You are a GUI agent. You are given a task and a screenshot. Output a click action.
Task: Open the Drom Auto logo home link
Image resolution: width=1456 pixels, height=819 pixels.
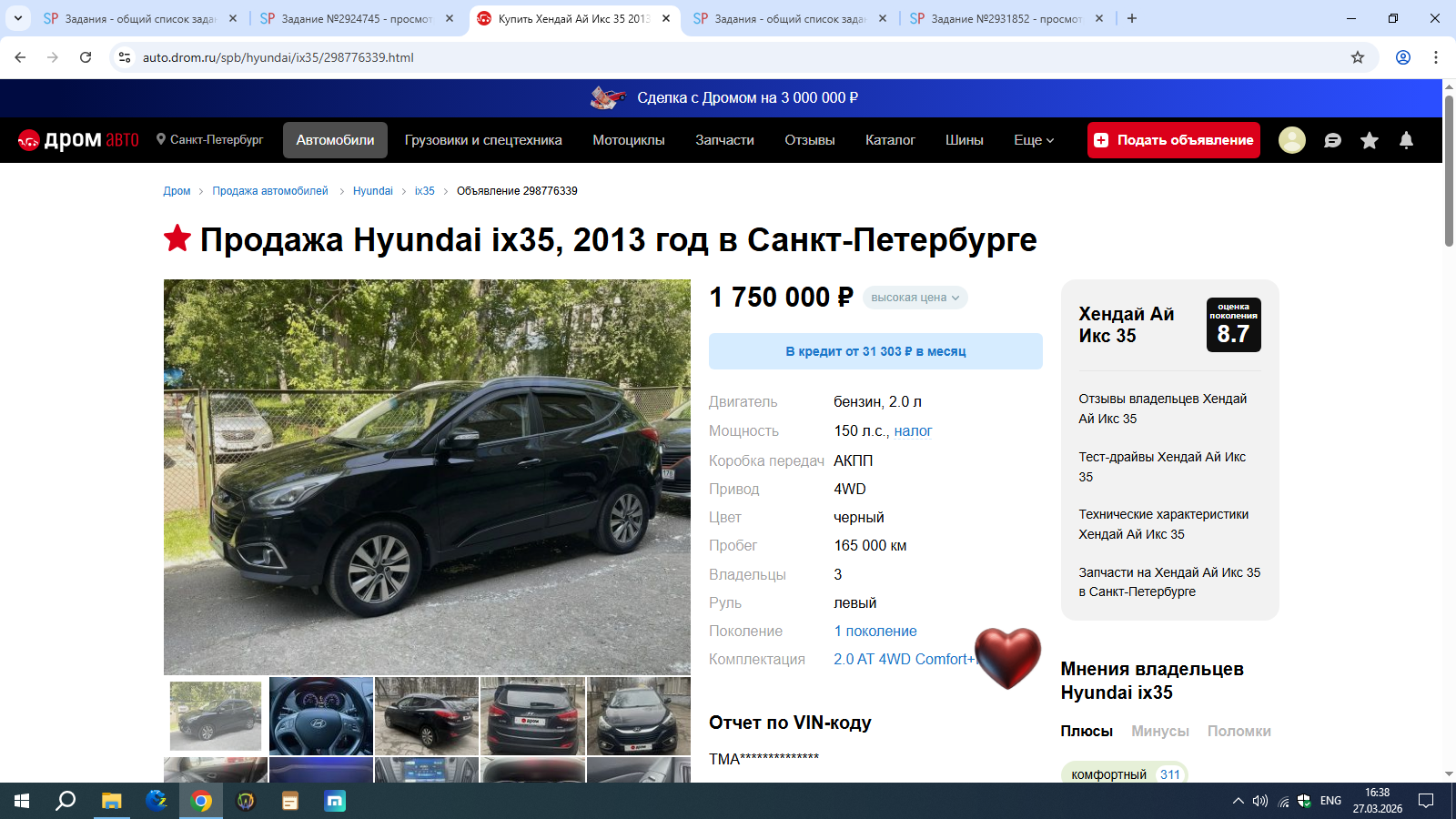78,140
